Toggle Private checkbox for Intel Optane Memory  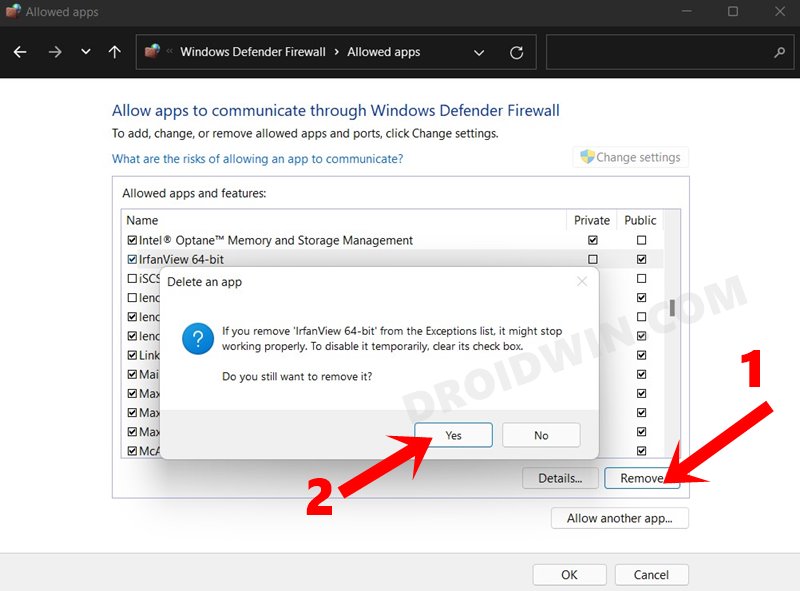[x=592, y=240]
